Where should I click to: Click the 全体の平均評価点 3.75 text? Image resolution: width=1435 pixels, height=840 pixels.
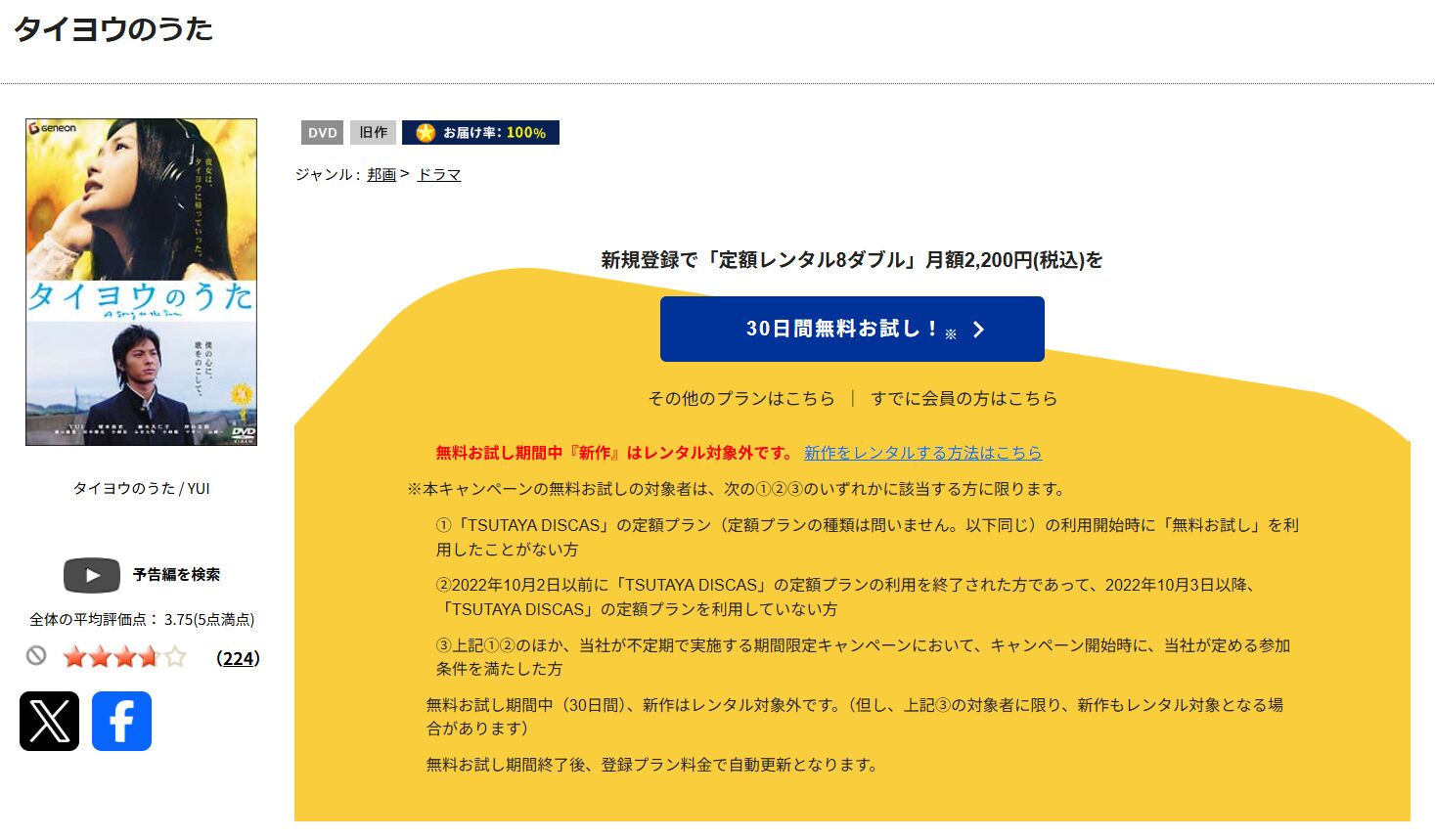pyautogui.click(x=142, y=619)
